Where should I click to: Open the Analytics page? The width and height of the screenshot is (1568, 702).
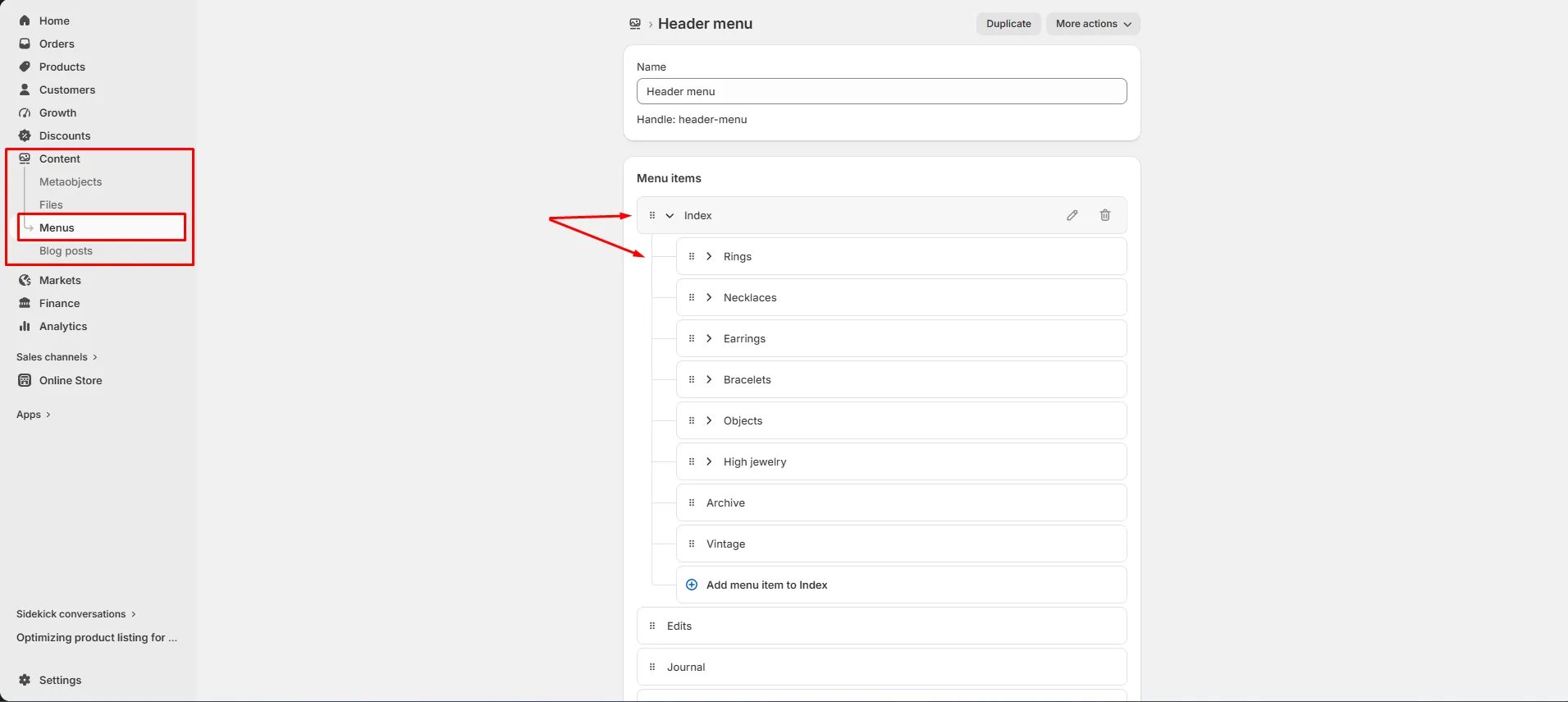pos(63,326)
